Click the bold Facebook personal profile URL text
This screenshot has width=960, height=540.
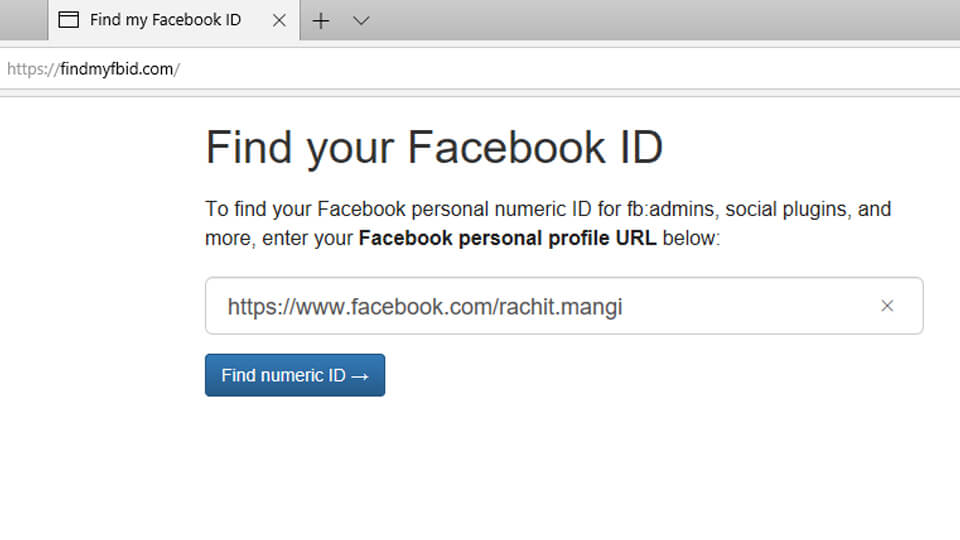tap(507, 240)
